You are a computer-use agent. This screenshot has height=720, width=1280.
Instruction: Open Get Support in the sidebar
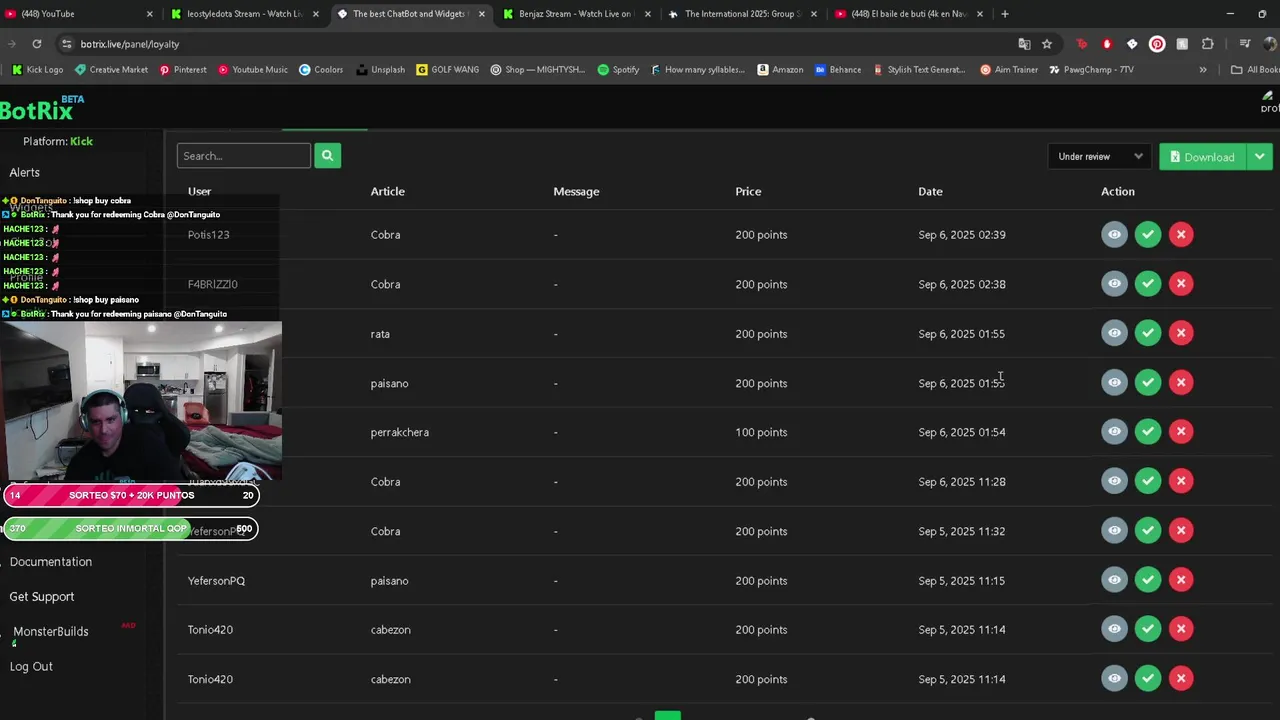point(42,596)
